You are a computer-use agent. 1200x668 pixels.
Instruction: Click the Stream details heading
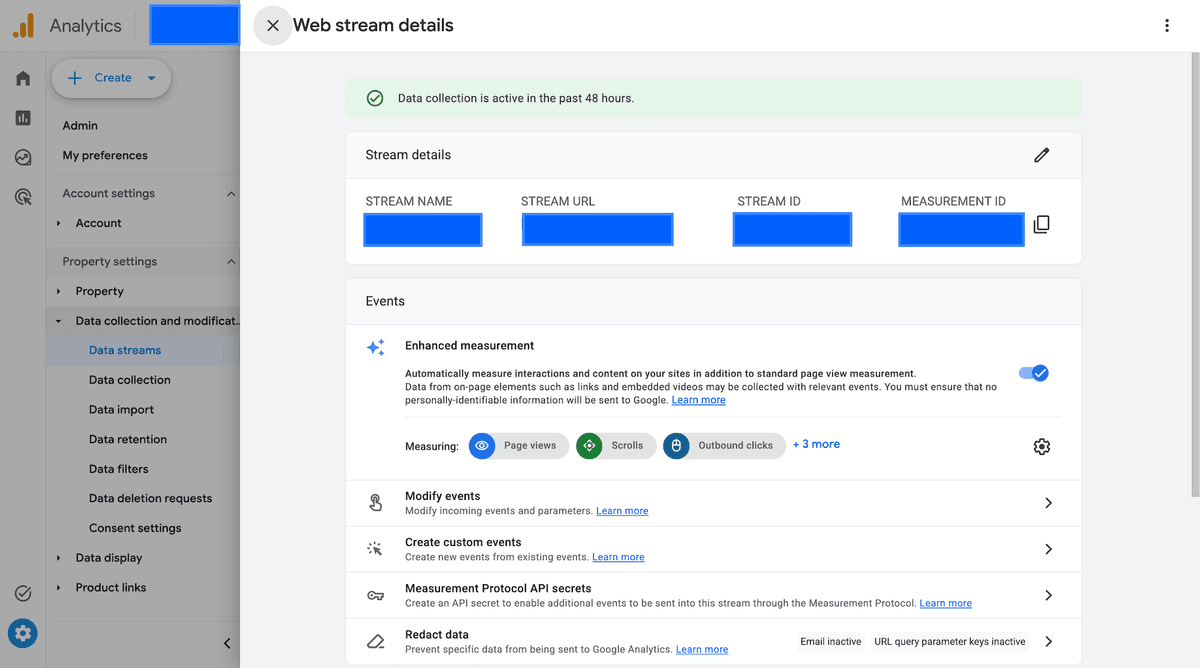point(408,155)
